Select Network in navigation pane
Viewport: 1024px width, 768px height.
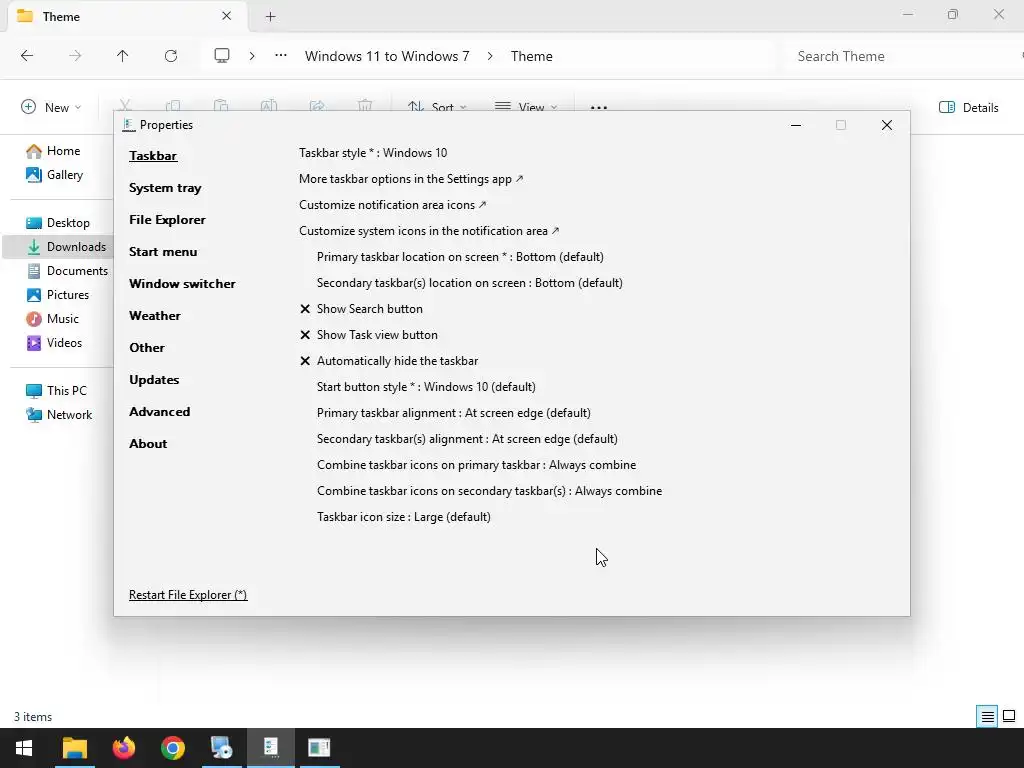[x=59, y=415]
